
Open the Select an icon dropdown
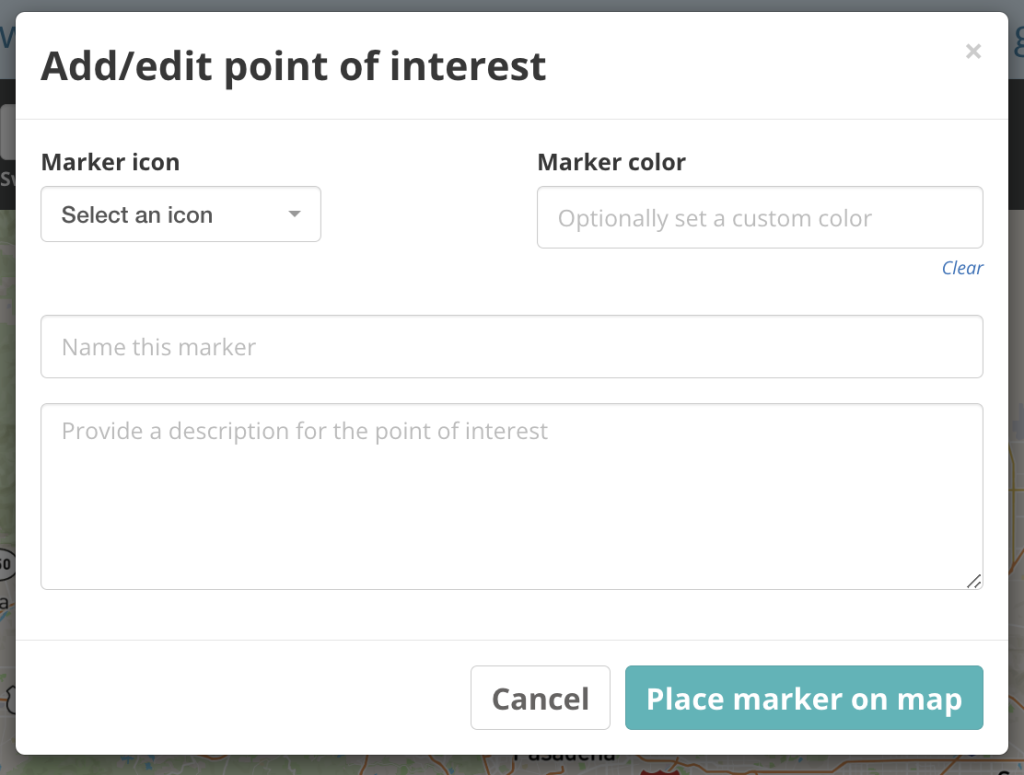(x=181, y=214)
